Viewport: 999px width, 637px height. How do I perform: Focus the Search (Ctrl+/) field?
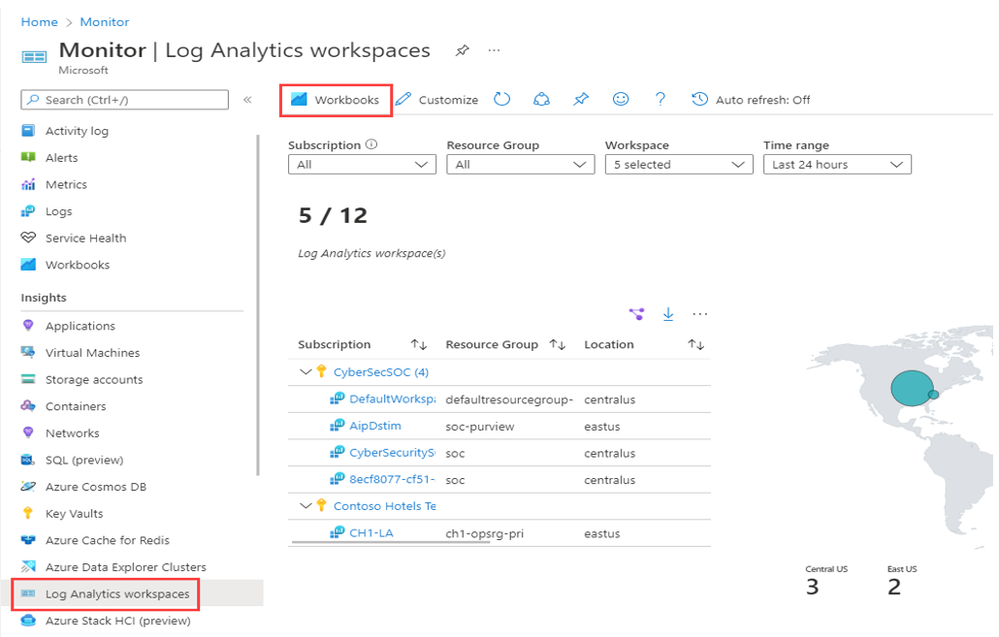tap(125, 100)
